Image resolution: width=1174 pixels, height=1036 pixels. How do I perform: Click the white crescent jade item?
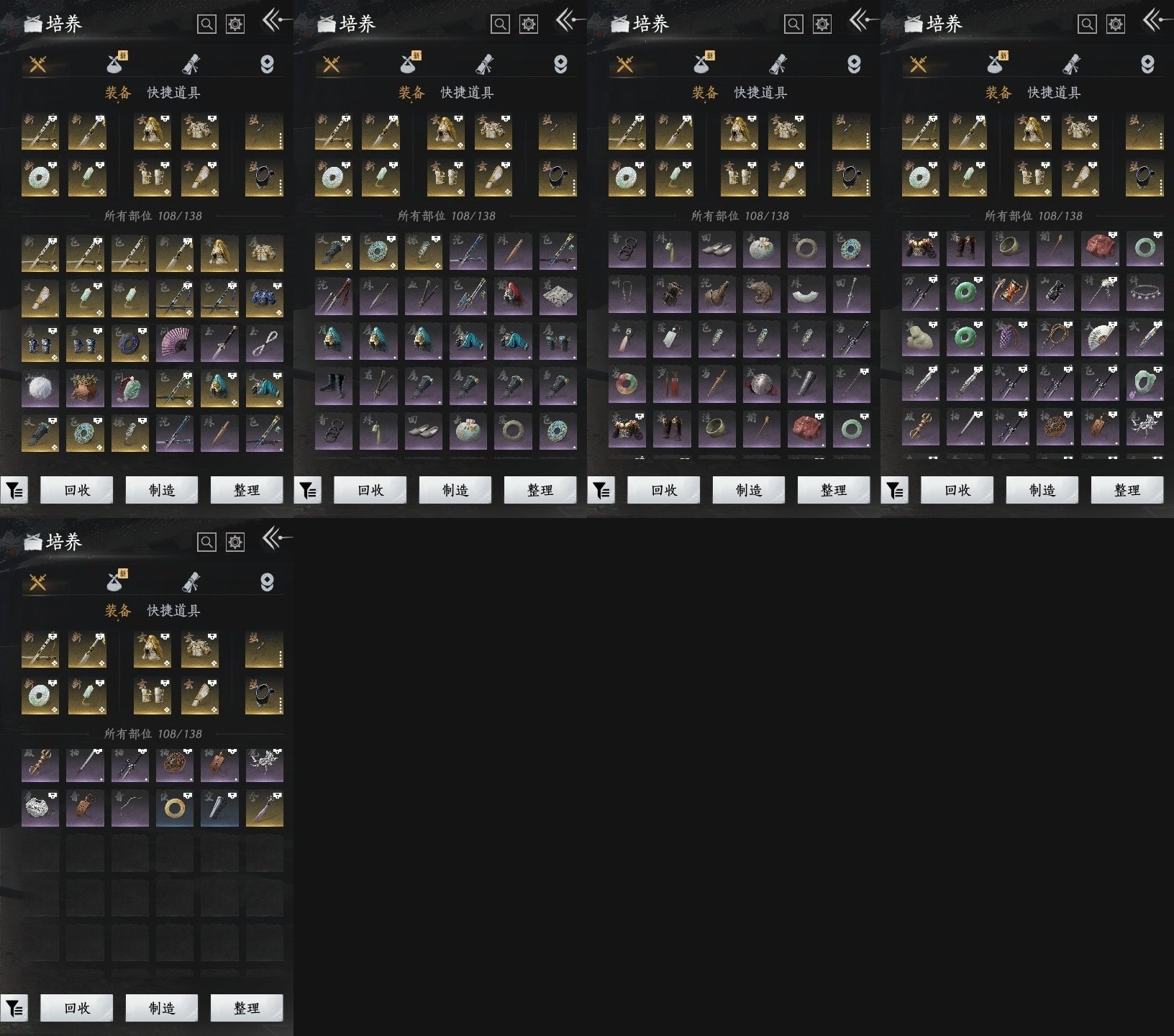coord(806,294)
